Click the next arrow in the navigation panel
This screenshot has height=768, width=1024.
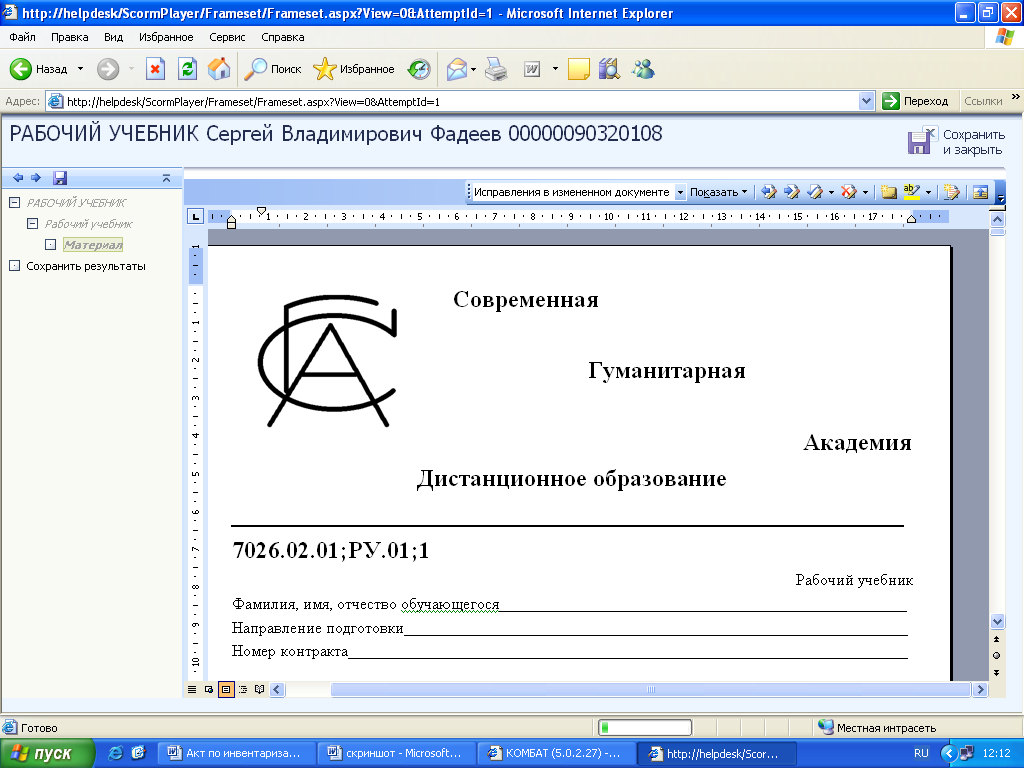coord(36,178)
